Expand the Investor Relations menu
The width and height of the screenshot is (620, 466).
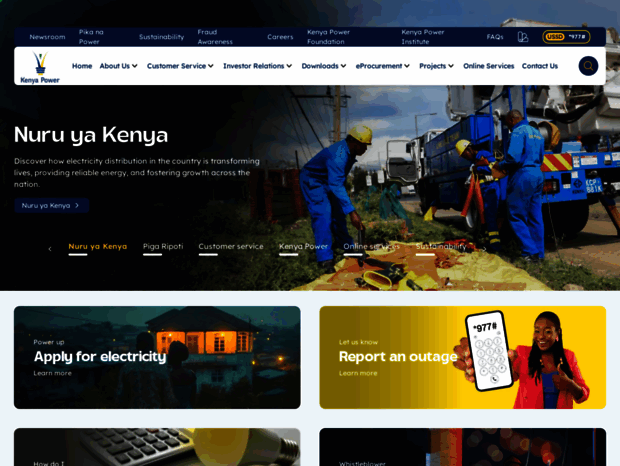257,66
